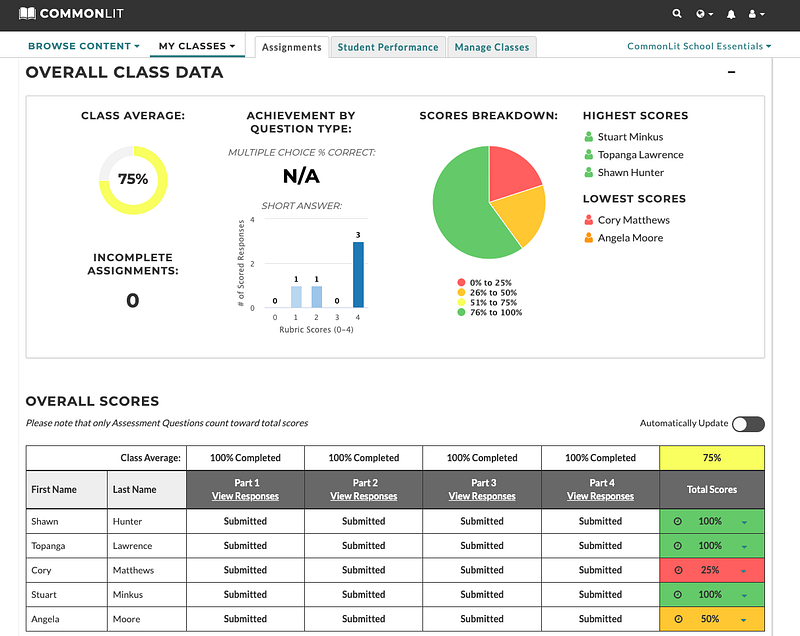Collapse the Overall Class Data section

pos(731,72)
